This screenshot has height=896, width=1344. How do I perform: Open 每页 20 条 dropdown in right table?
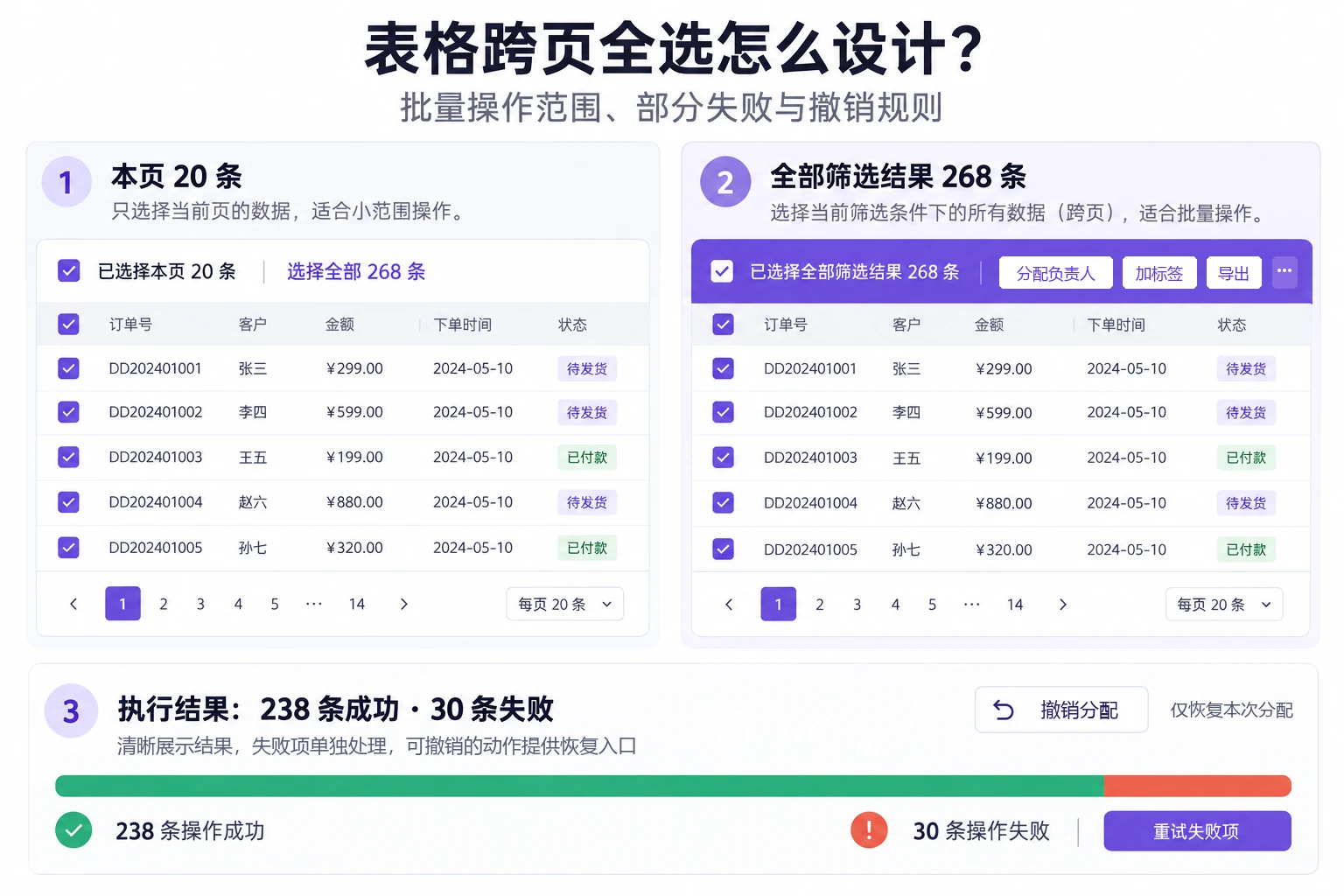(x=1224, y=605)
